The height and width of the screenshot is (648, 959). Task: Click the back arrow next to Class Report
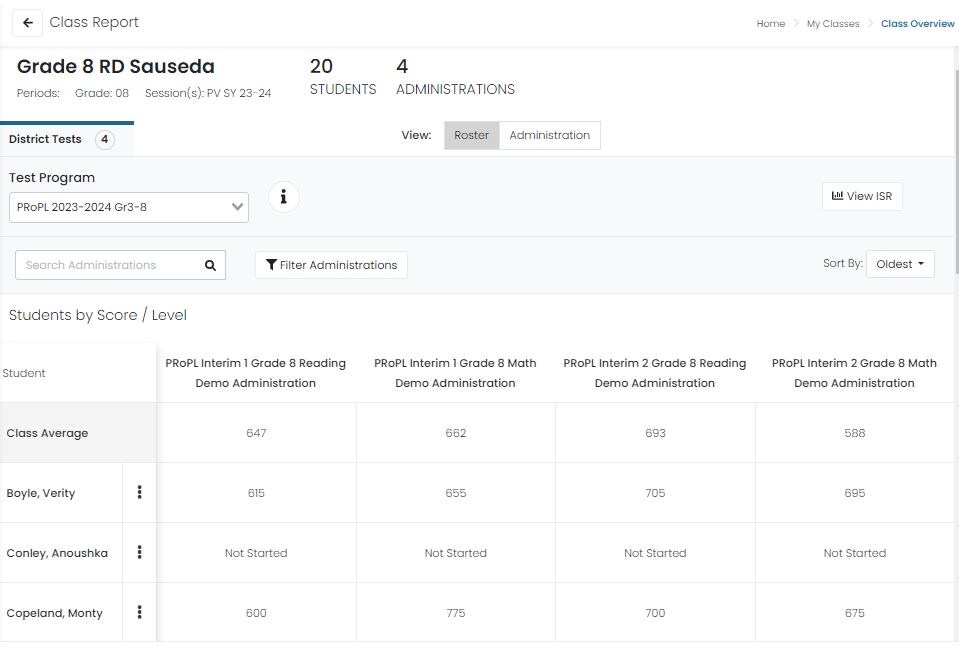tap(27, 23)
